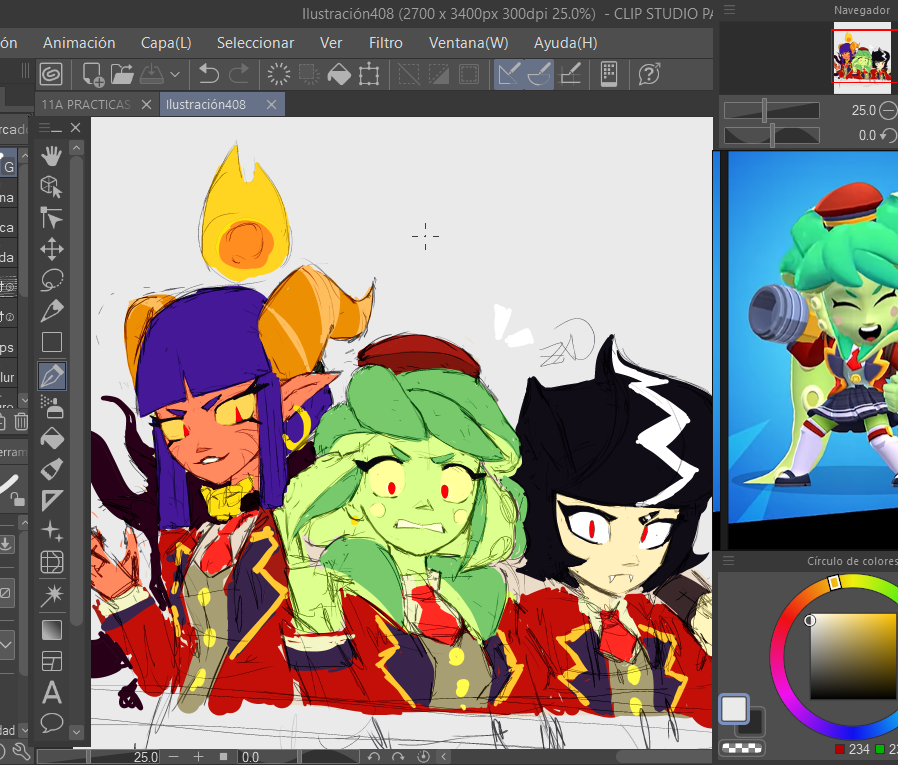Toggle Show selection border icon

point(469,74)
